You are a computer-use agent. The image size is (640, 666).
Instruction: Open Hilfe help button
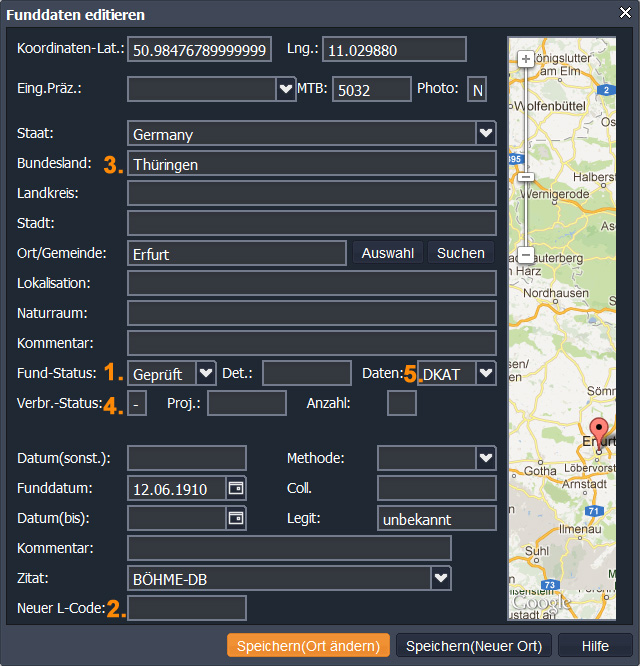(x=595, y=645)
